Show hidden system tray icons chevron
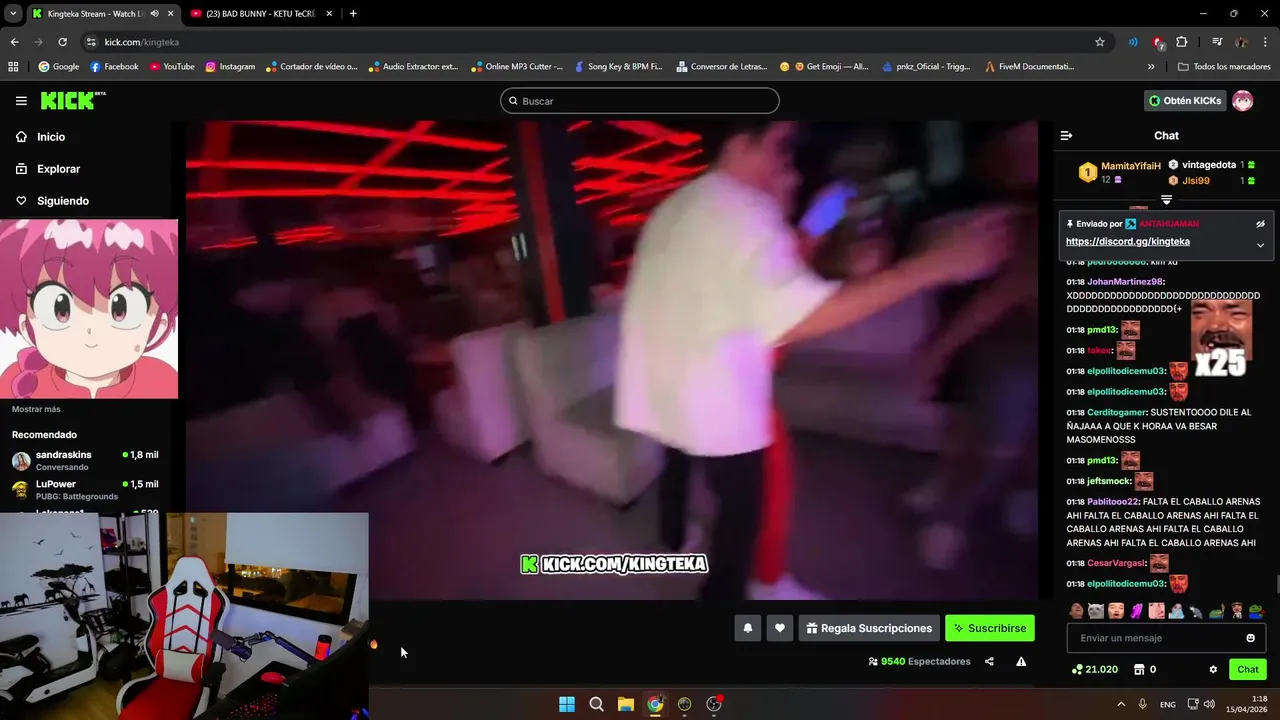Viewport: 1280px width, 720px height. coord(1121,704)
